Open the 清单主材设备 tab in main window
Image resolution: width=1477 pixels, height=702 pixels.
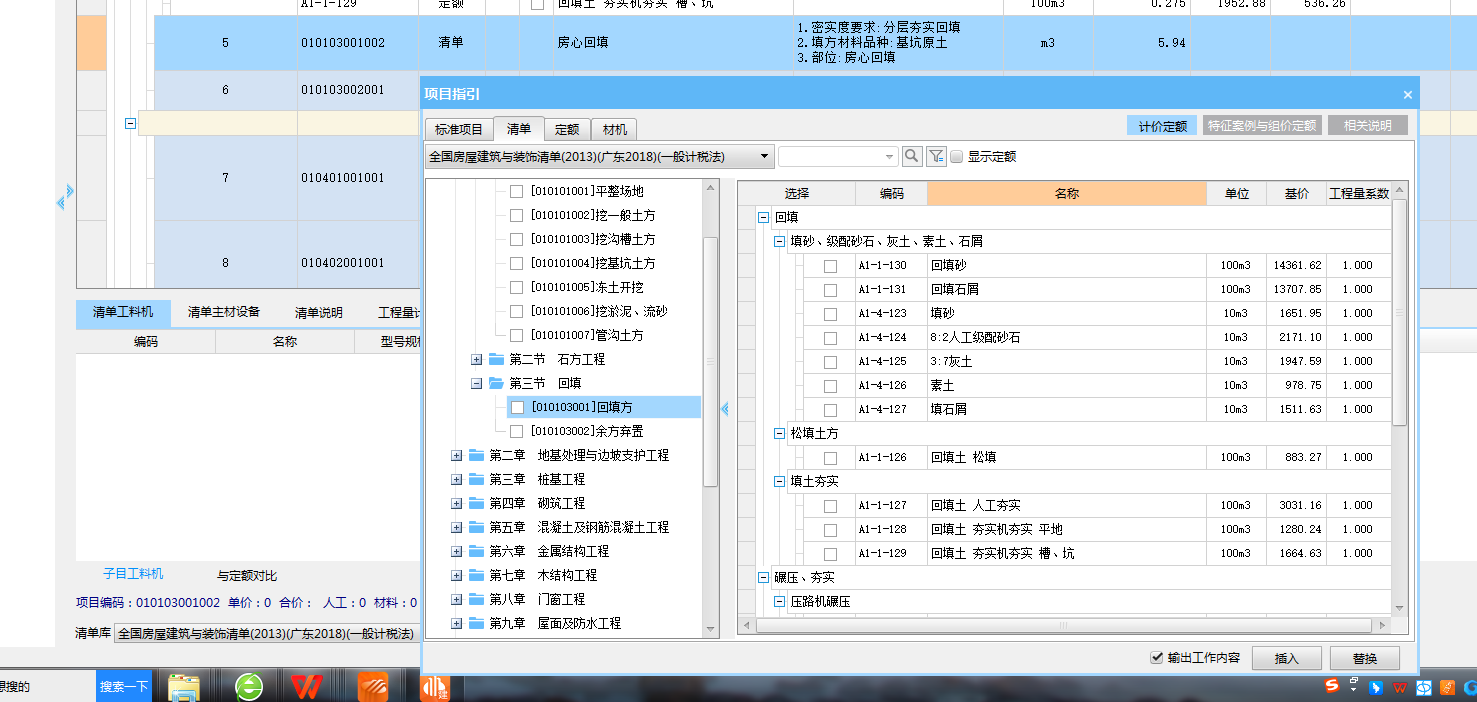pyautogui.click(x=224, y=313)
